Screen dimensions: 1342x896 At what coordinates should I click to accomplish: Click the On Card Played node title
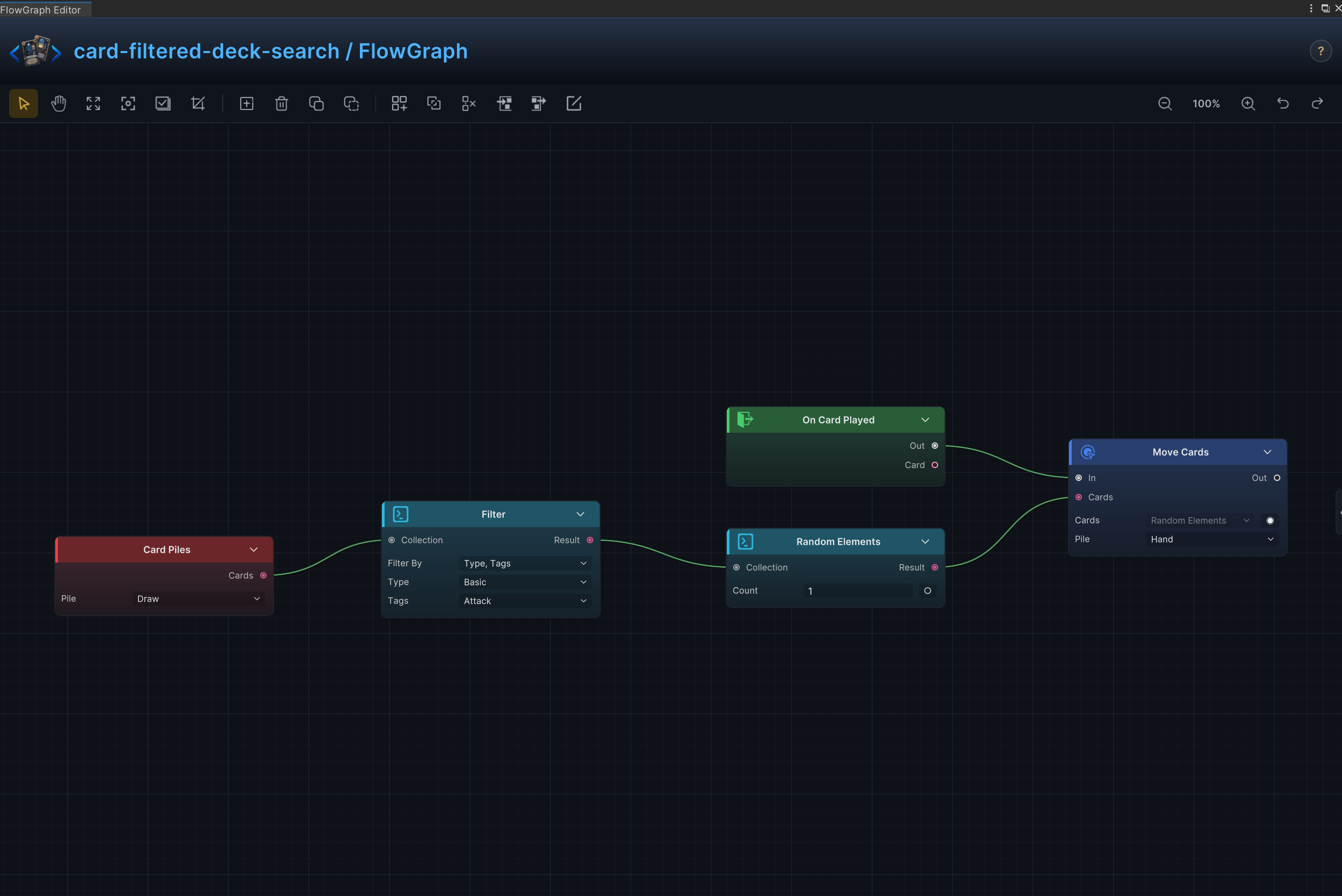[838, 420]
